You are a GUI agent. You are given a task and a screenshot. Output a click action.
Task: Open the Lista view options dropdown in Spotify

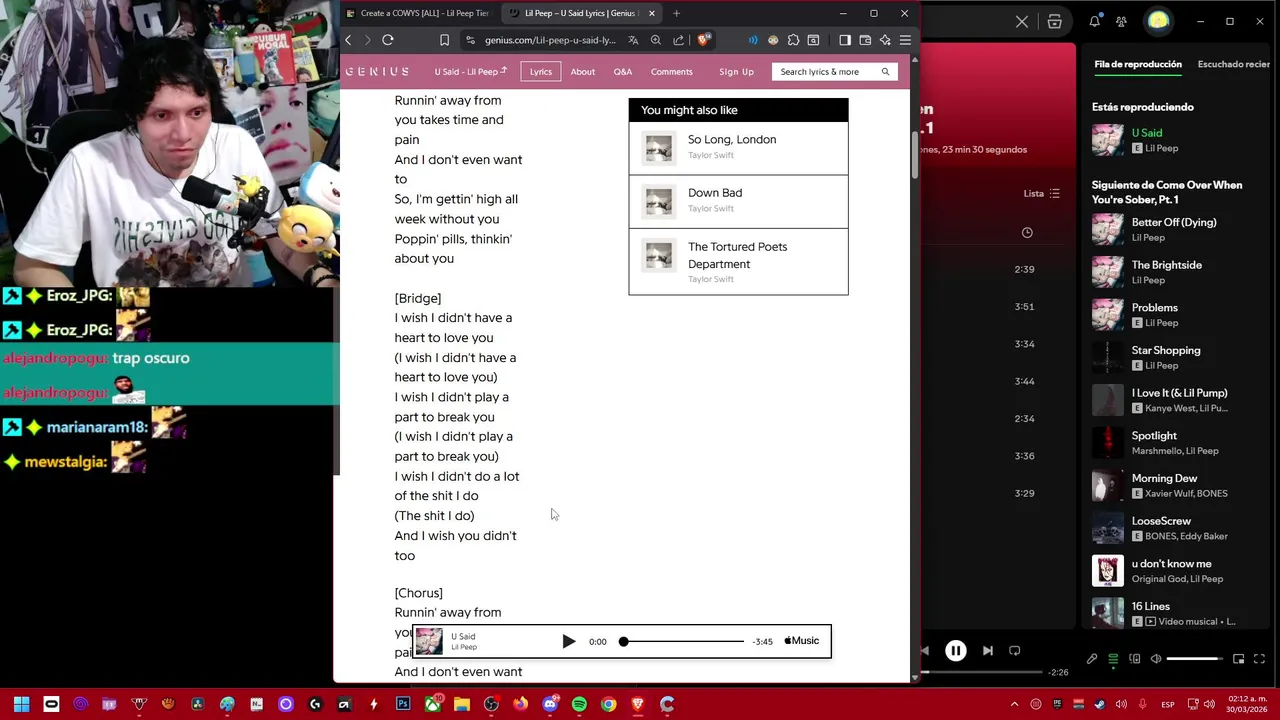click(x=1041, y=193)
